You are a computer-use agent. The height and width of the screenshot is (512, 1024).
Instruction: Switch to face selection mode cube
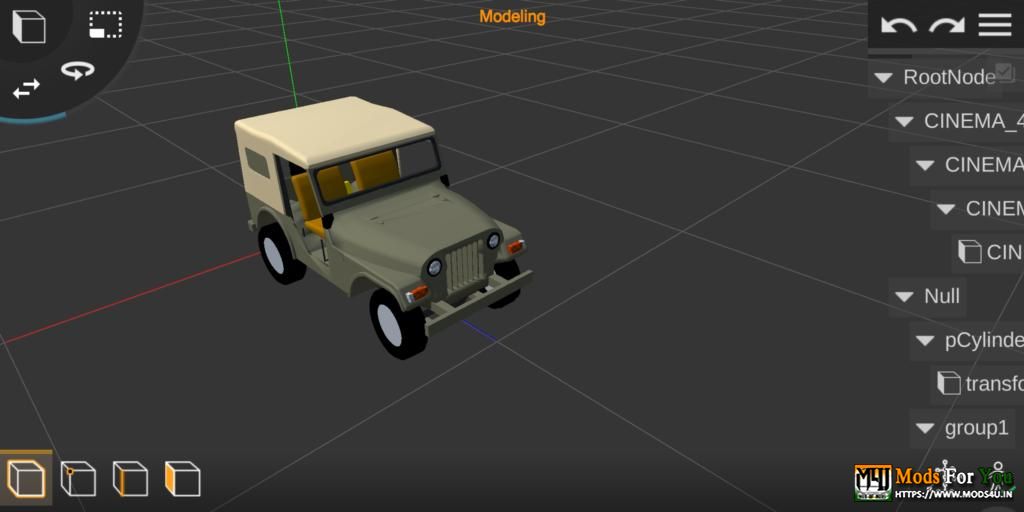point(182,479)
